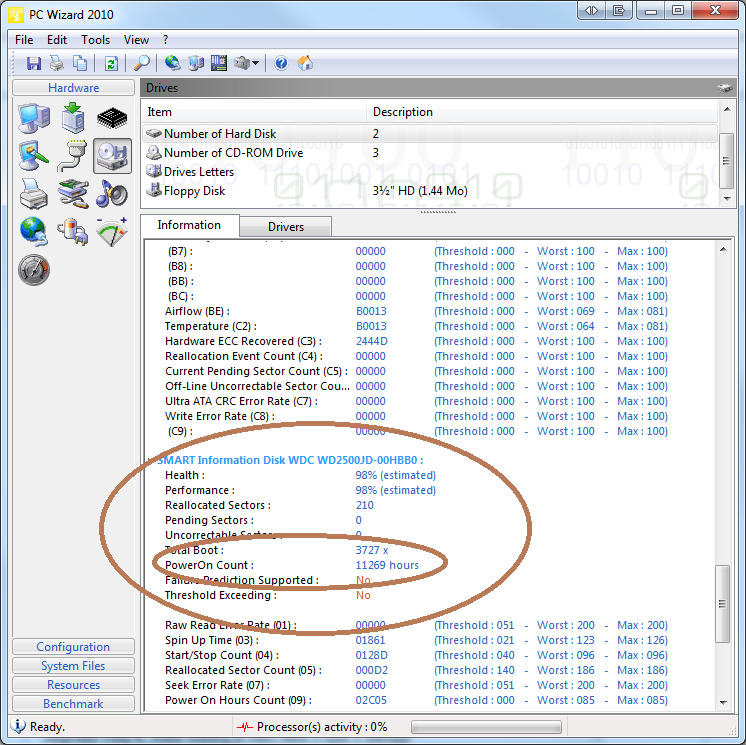This screenshot has width=746, height=745.
Task: Click the globe web update toolbar icon
Action: tap(172, 63)
